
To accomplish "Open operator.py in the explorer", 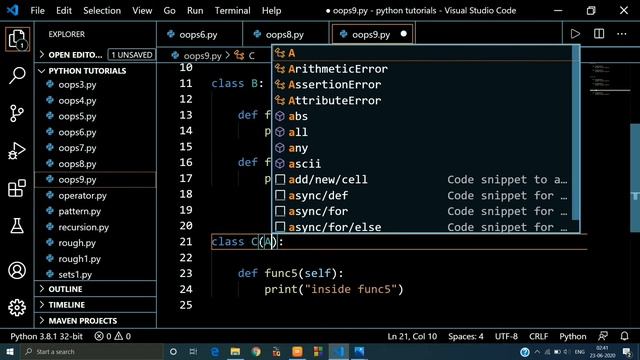I will point(82,196).
